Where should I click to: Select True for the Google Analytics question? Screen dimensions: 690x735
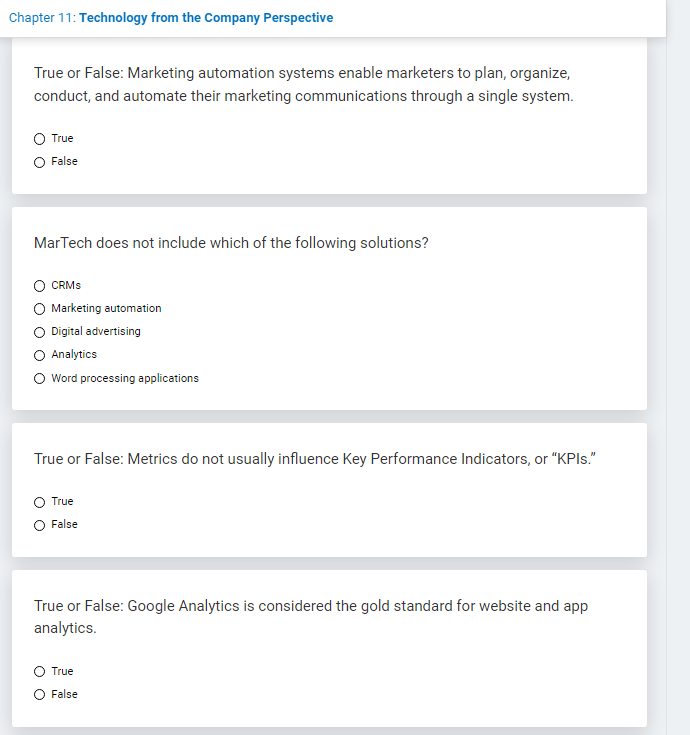click(40, 672)
